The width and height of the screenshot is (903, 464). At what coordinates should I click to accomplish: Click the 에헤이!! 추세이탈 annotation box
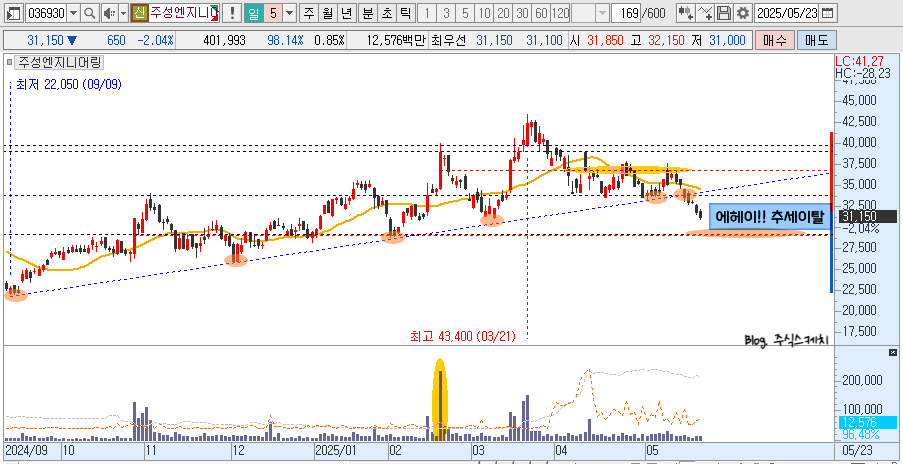(769, 216)
